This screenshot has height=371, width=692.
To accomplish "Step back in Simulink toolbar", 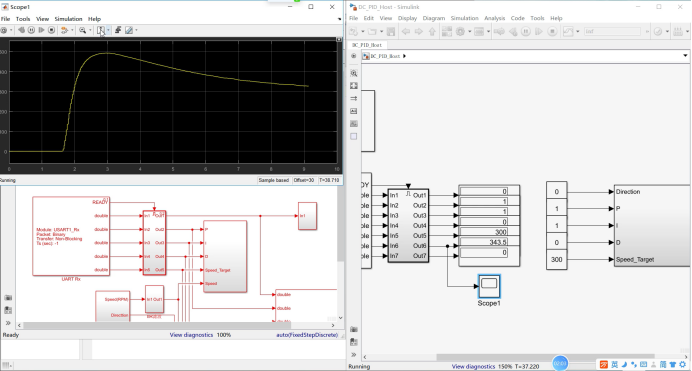I will [x=513, y=31].
